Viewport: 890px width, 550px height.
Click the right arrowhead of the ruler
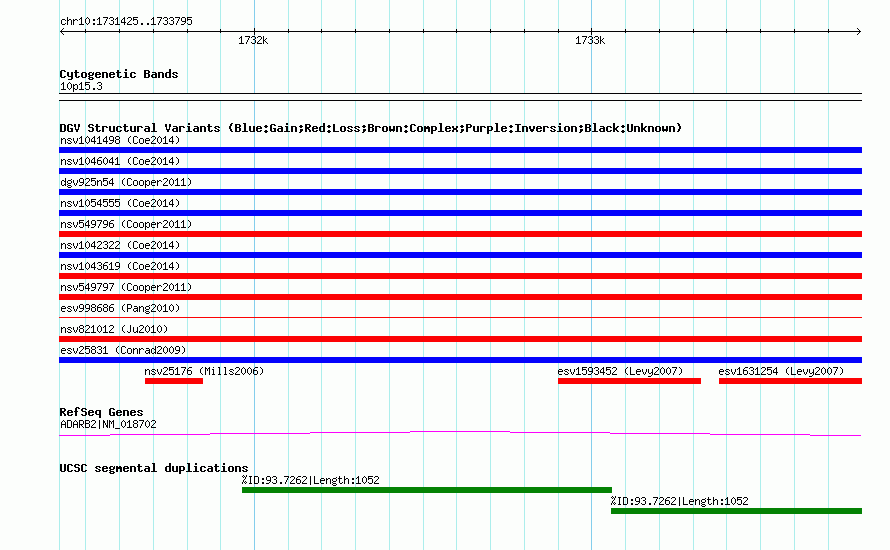coord(858,32)
